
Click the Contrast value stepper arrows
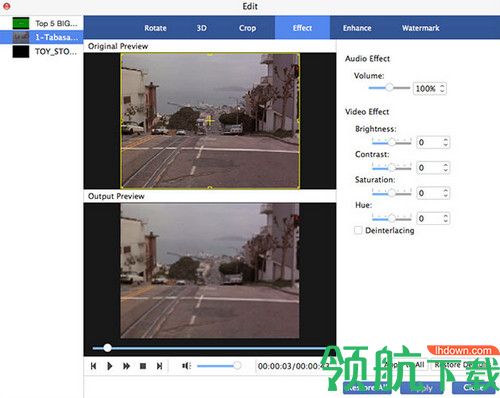pos(446,168)
